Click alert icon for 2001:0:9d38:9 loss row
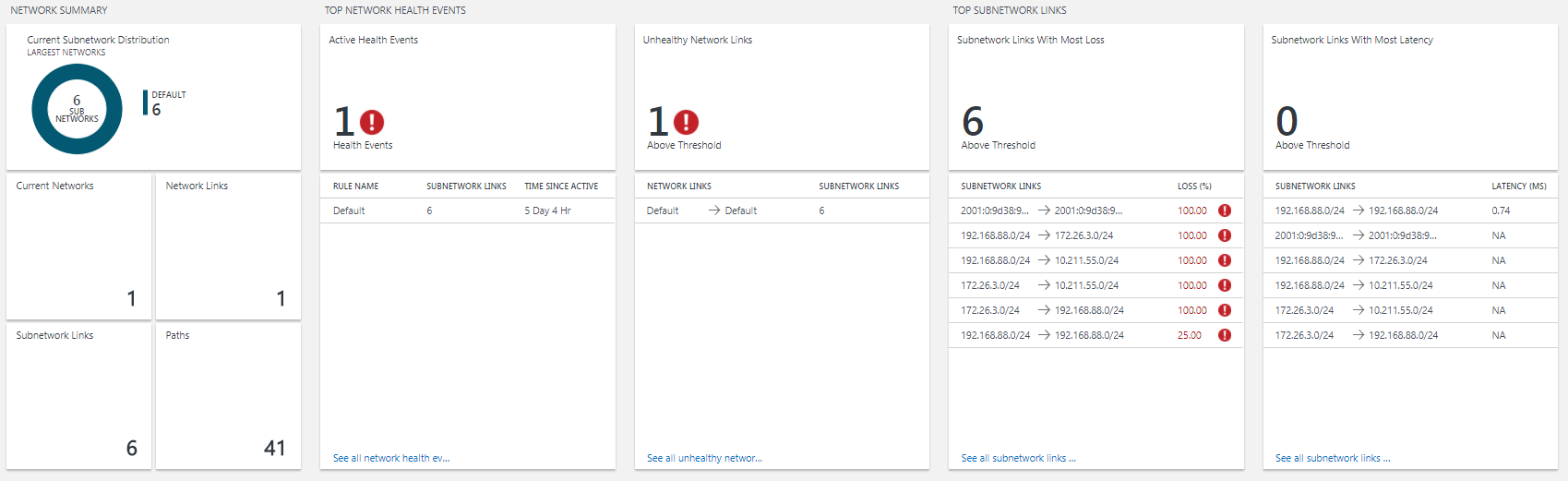The image size is (1568, 481). click(1225, 210)
